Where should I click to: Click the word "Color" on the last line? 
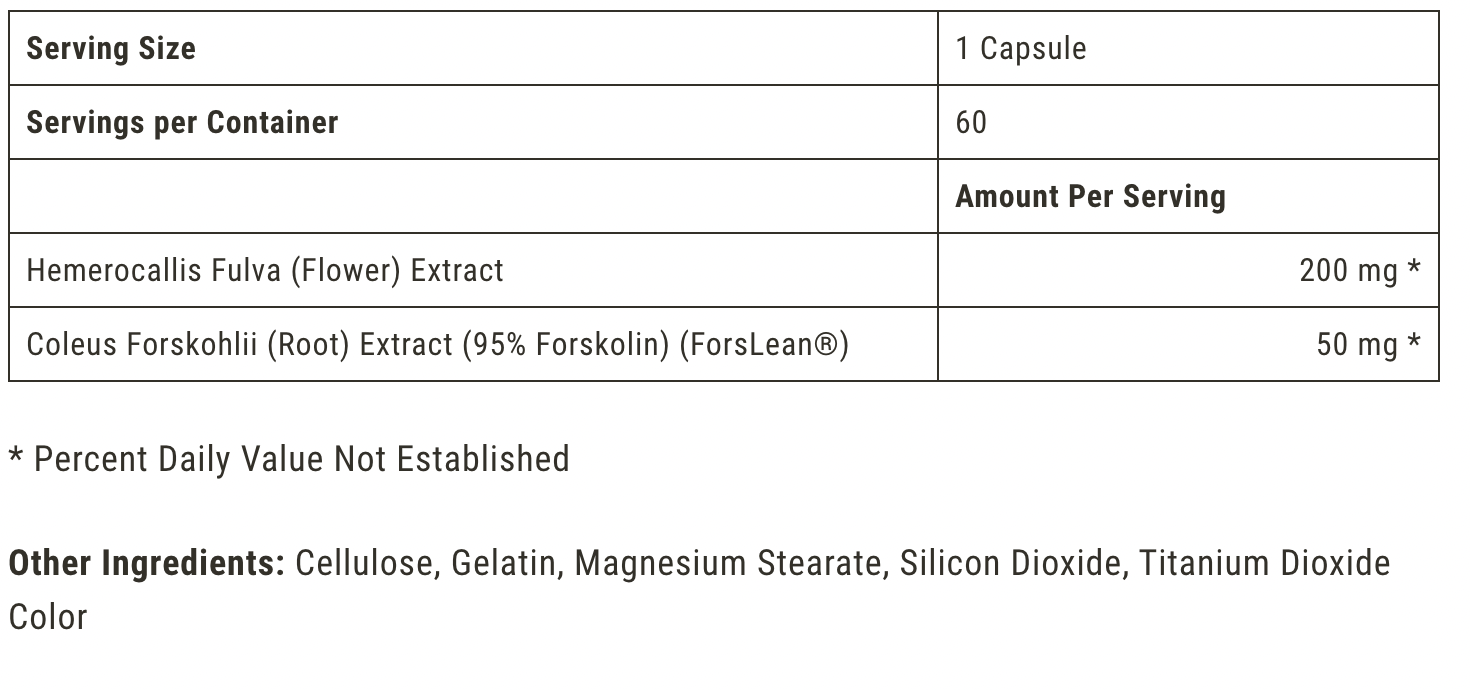[x=48, y=617]
